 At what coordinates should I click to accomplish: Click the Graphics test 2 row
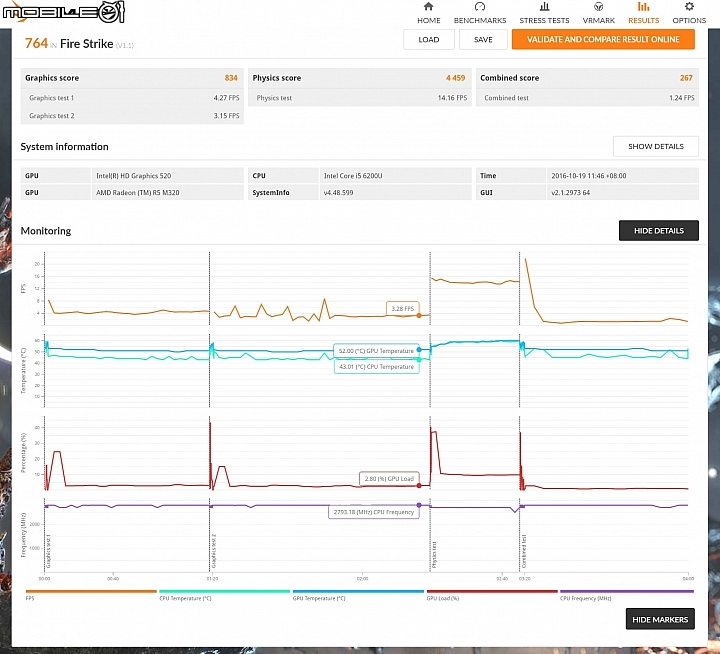click(132, 116)
